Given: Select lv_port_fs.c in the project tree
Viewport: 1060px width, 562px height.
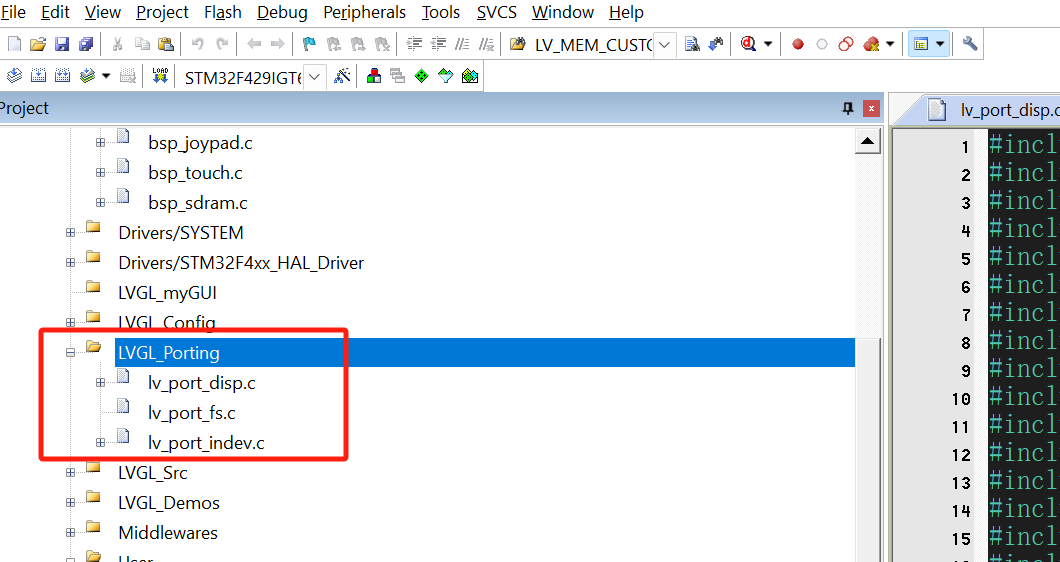Looking at the screenshot, I should [x=191, y=412].
